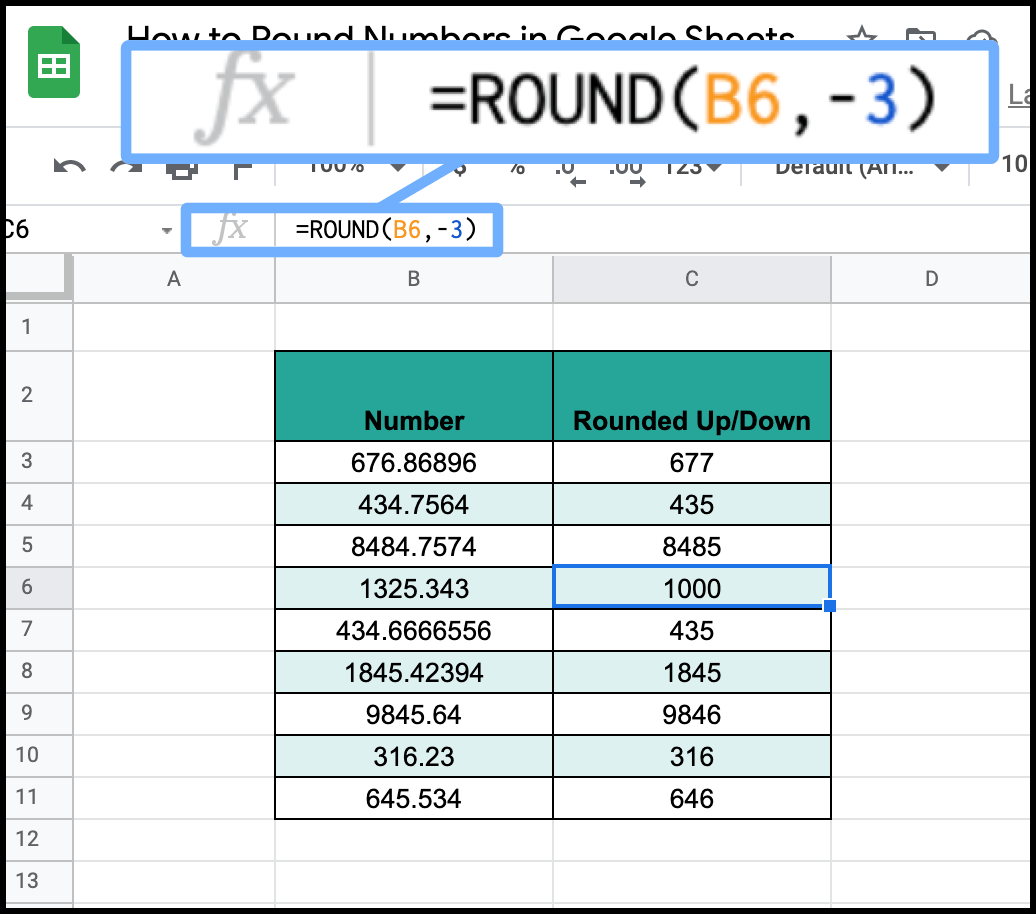Image resolution: width=1036 pixels, height=914 pixels.
Task: Click cell containing 645.534
Action: (414, 798)
